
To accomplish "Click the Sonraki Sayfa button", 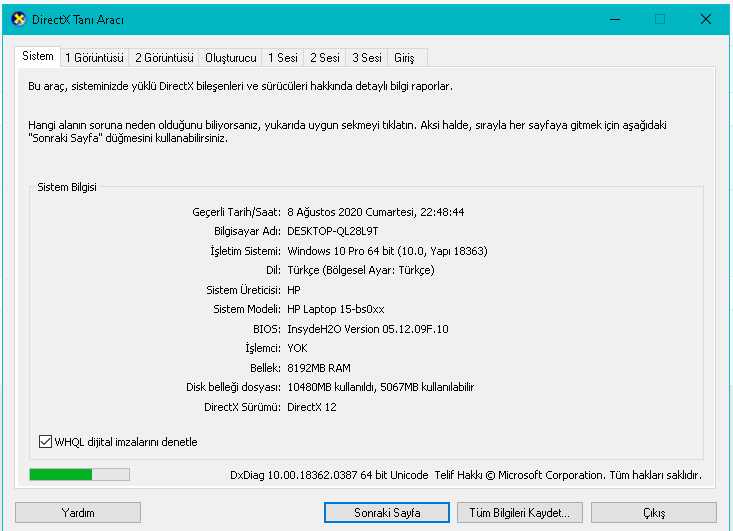I will pos(387,513).
